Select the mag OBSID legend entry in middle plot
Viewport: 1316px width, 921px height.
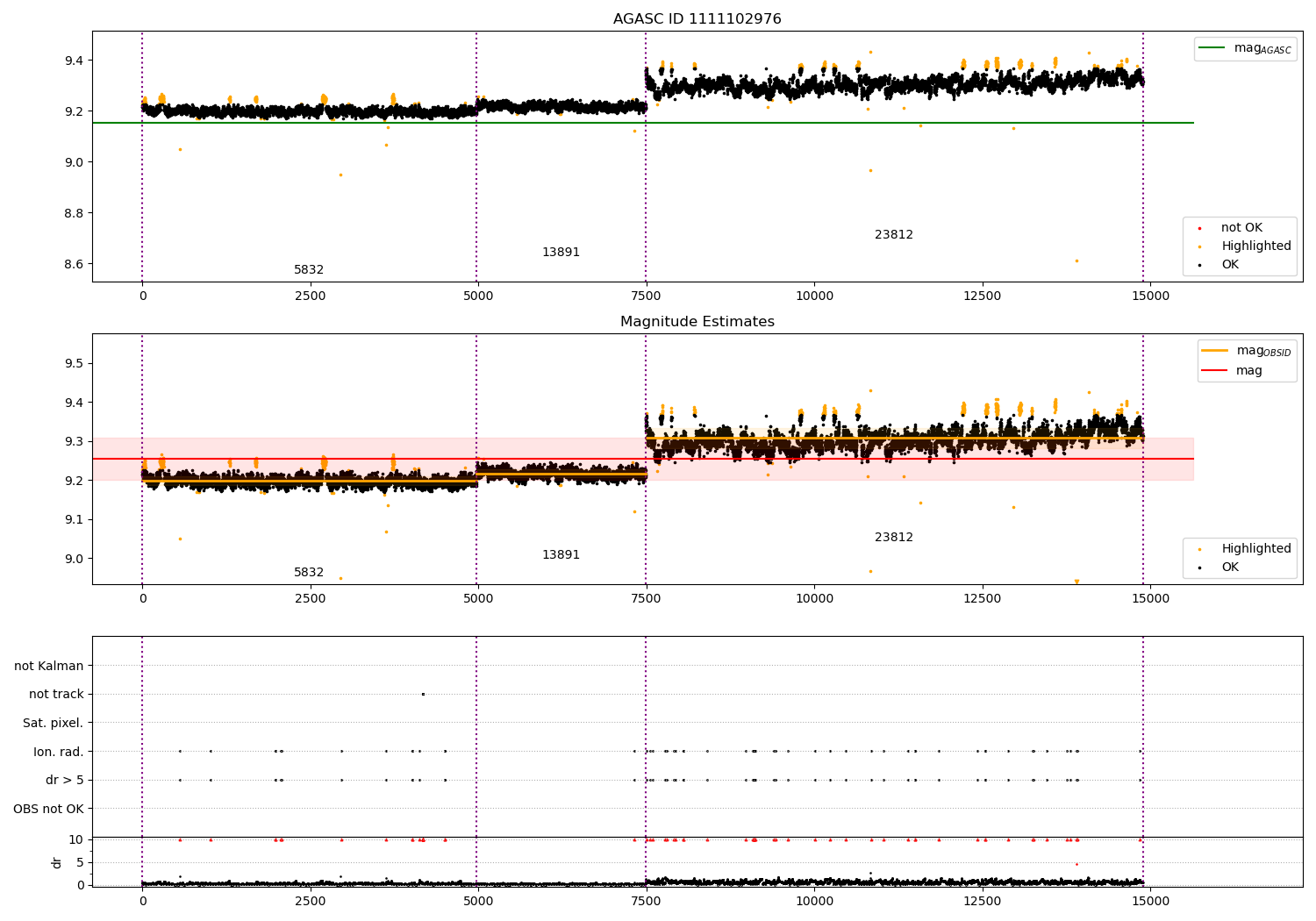[x=1247, y=351]
